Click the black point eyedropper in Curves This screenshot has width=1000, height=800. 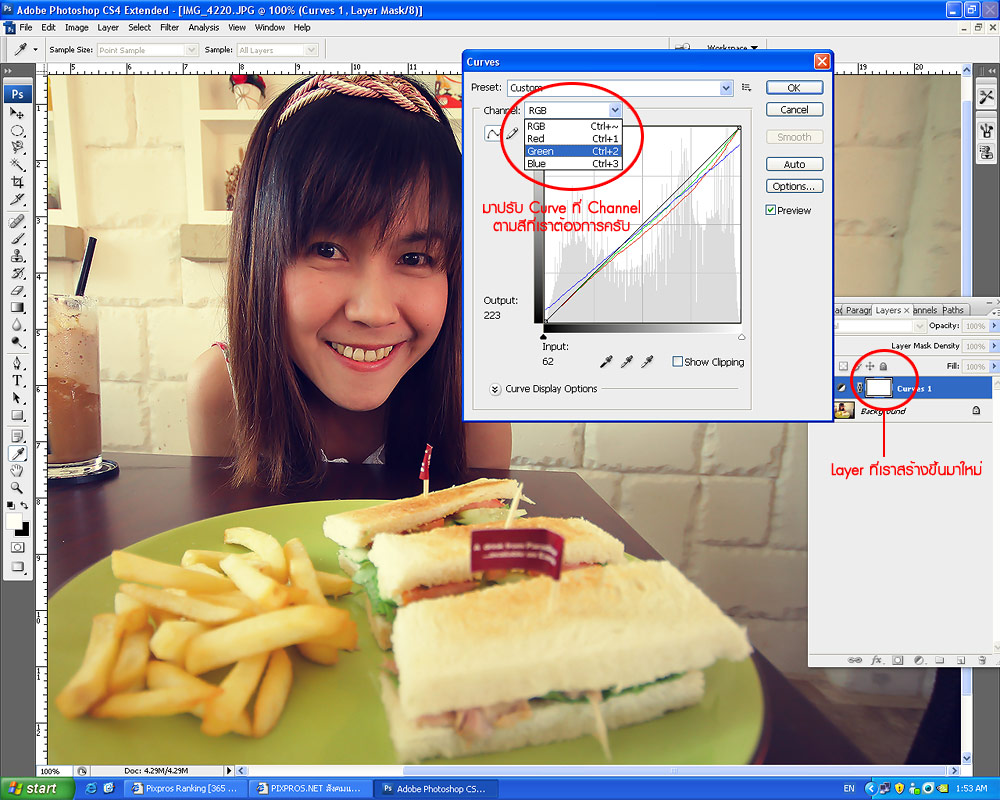tap(605, 361)
